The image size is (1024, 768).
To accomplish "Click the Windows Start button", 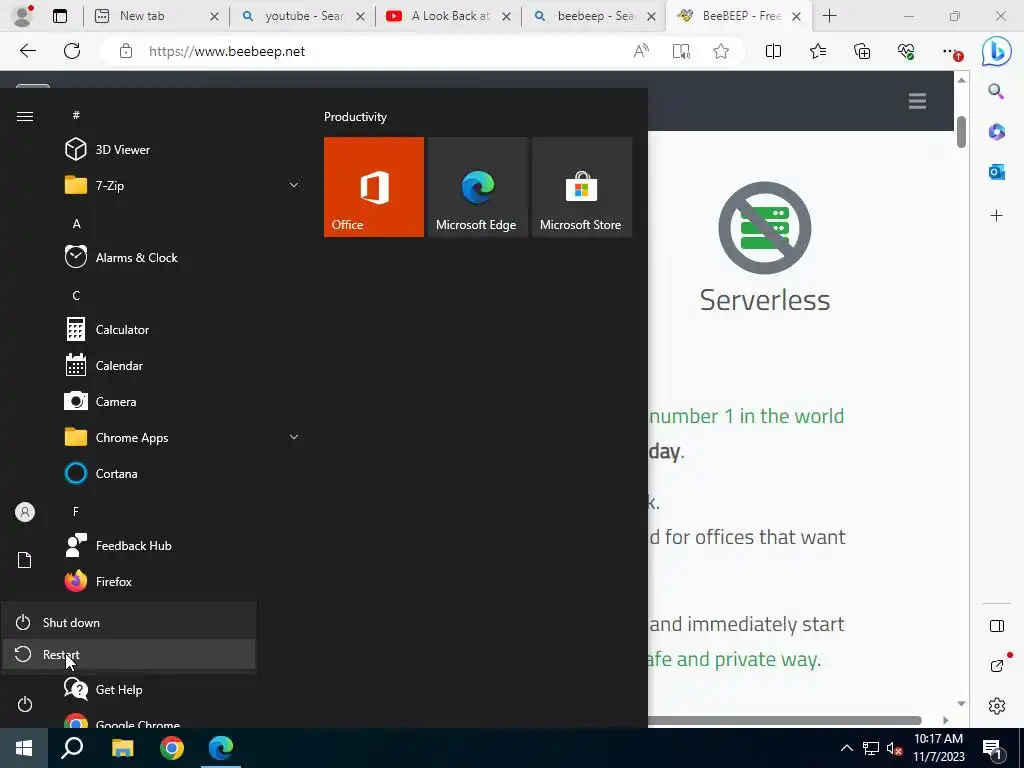I will pos(24,748).
